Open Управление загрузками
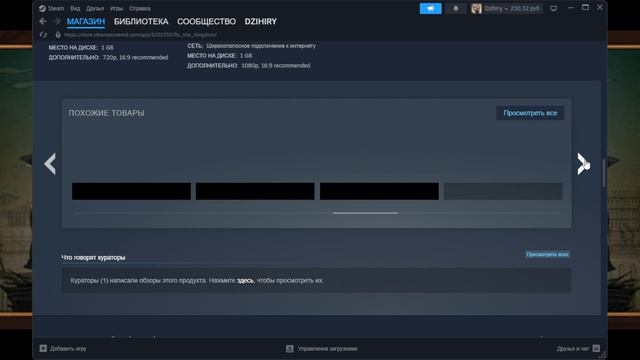Viewport: 640px width, 360px height. point(327,349)
